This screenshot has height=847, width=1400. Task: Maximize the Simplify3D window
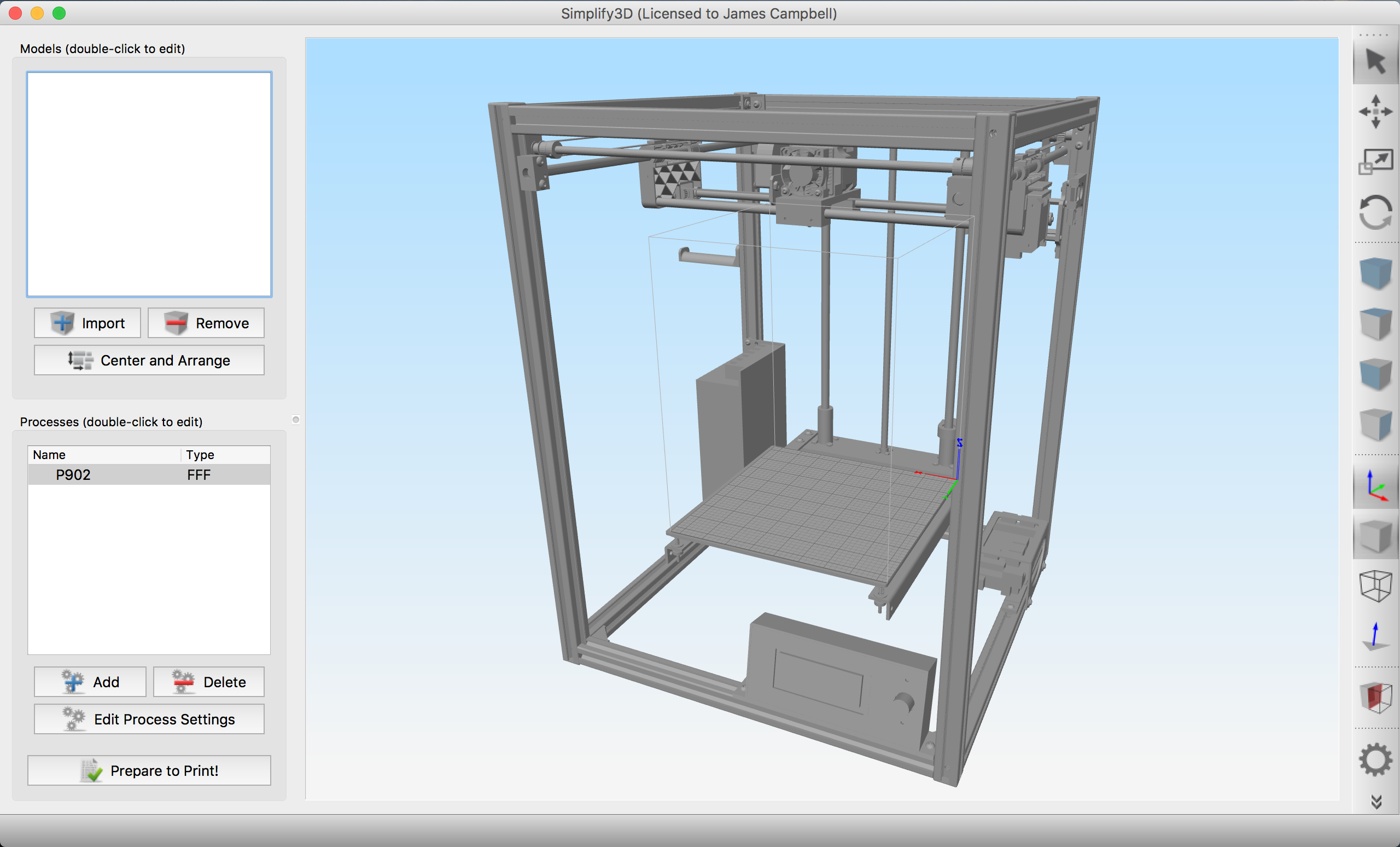59,13
